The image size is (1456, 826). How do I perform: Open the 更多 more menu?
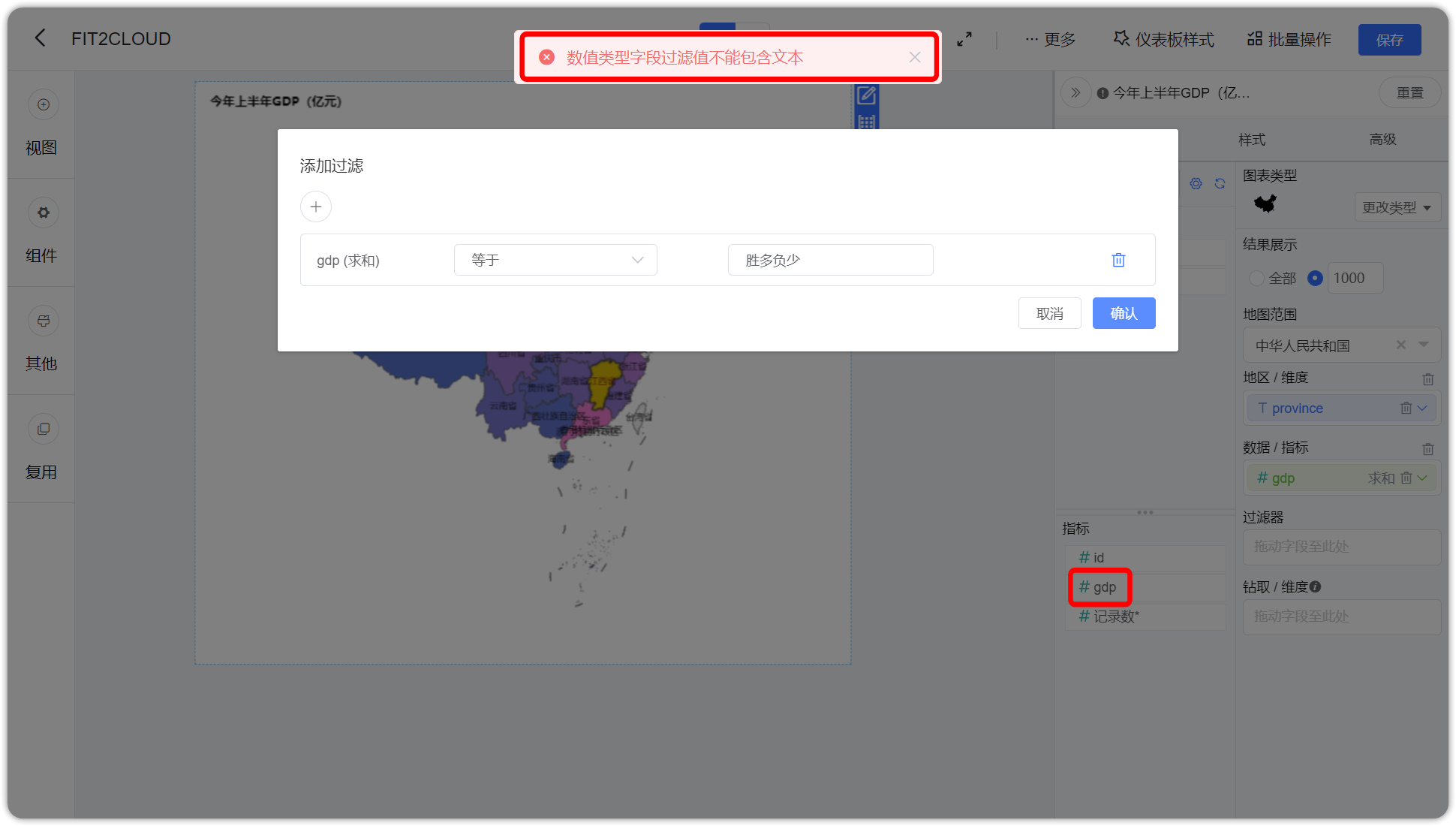[x=1051, y=39]
